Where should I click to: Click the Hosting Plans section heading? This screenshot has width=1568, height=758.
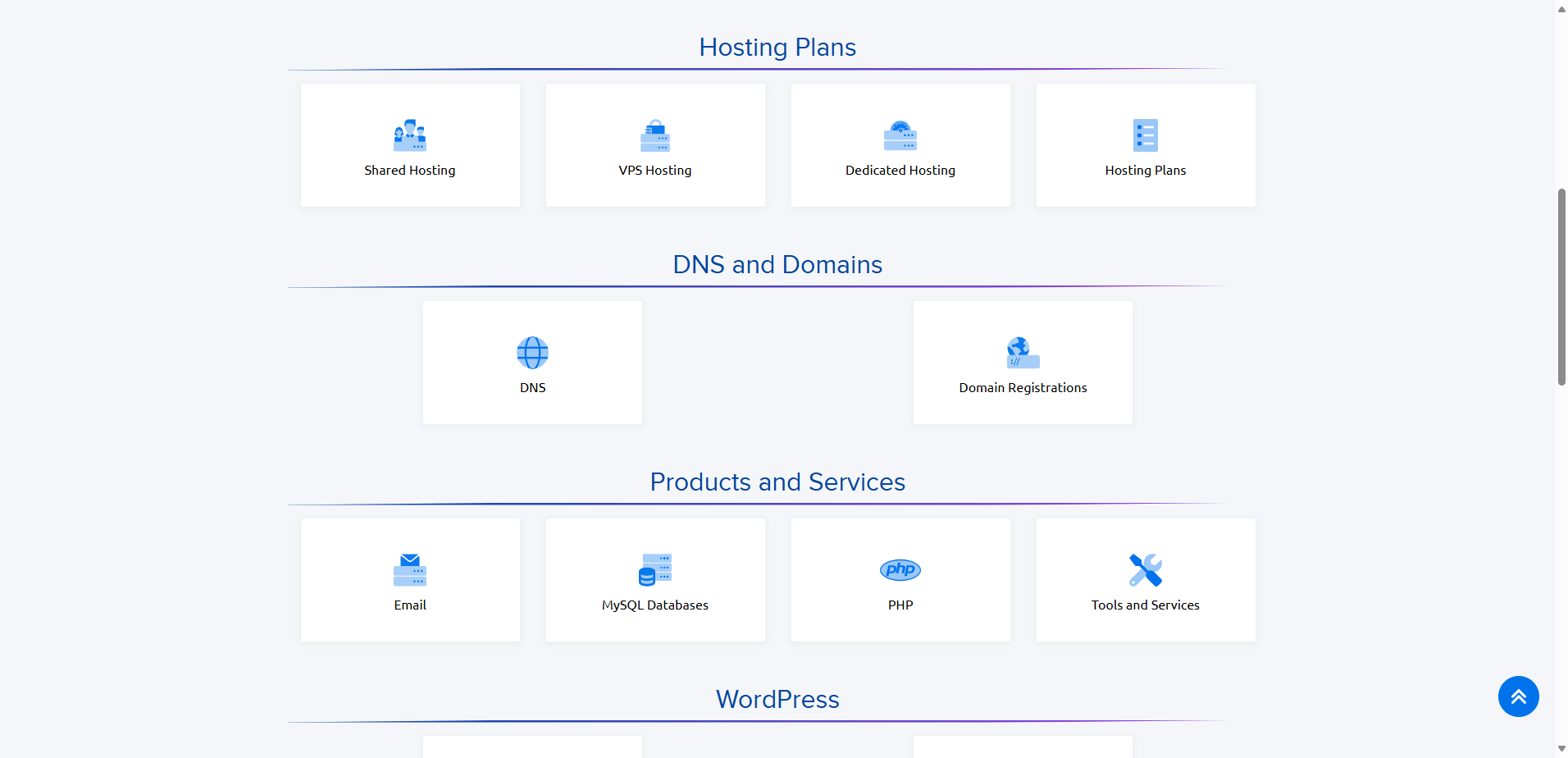777,48
